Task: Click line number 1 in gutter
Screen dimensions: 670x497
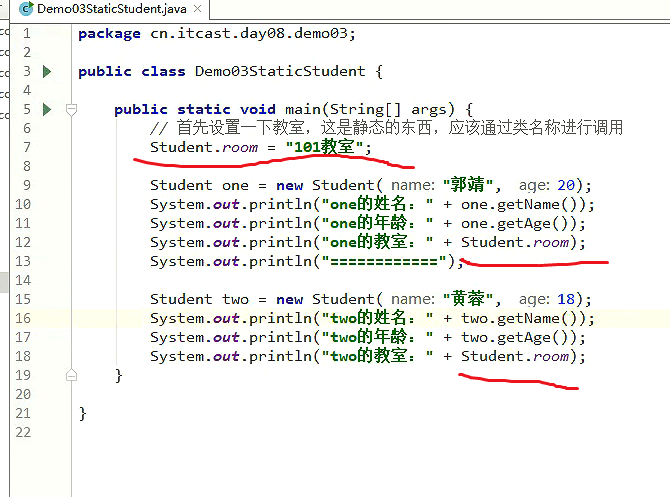Action: click(x=27, y=33)
